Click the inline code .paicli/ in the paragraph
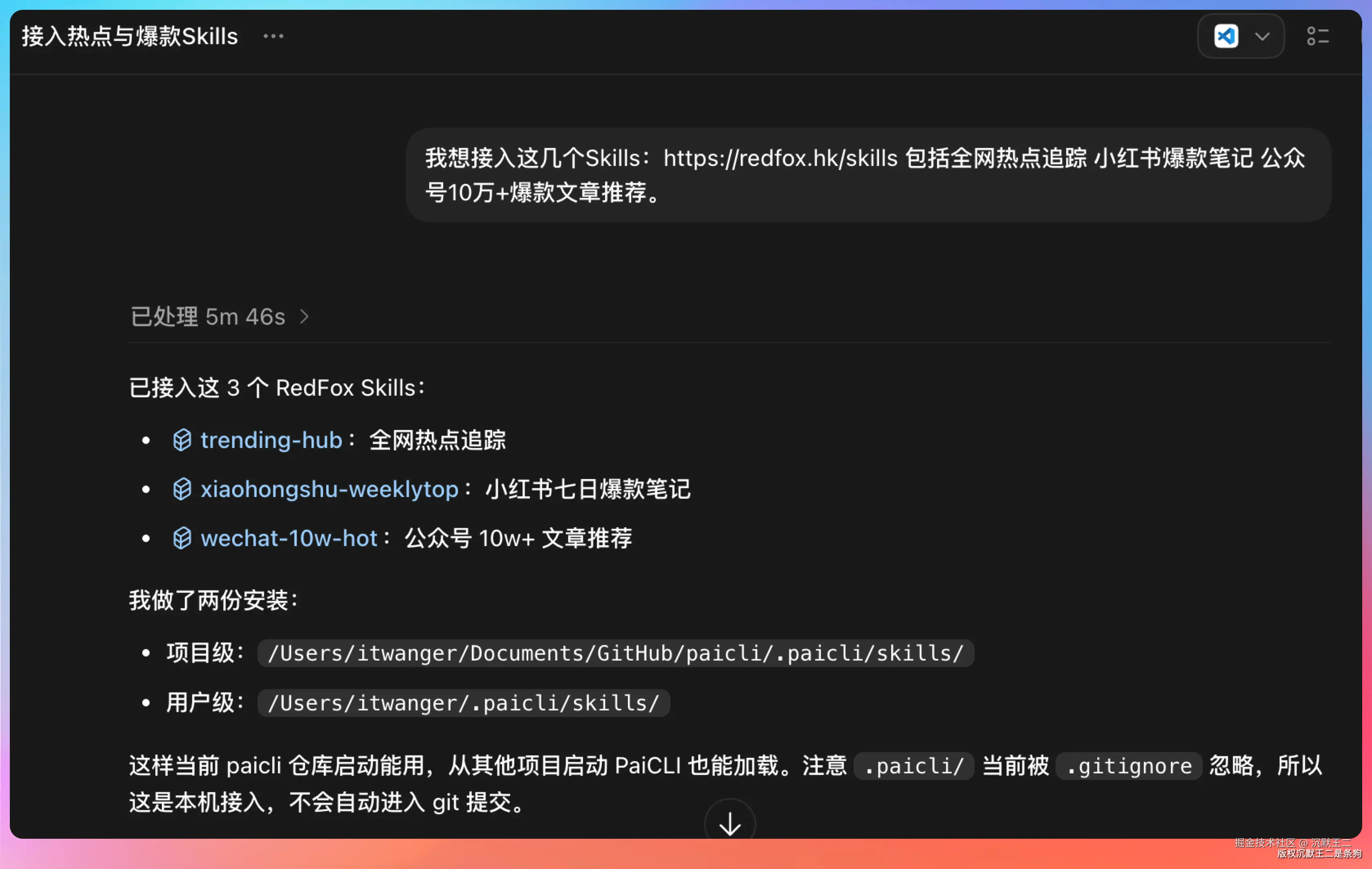Viewport: 1372px width, 869px height. 914,766
